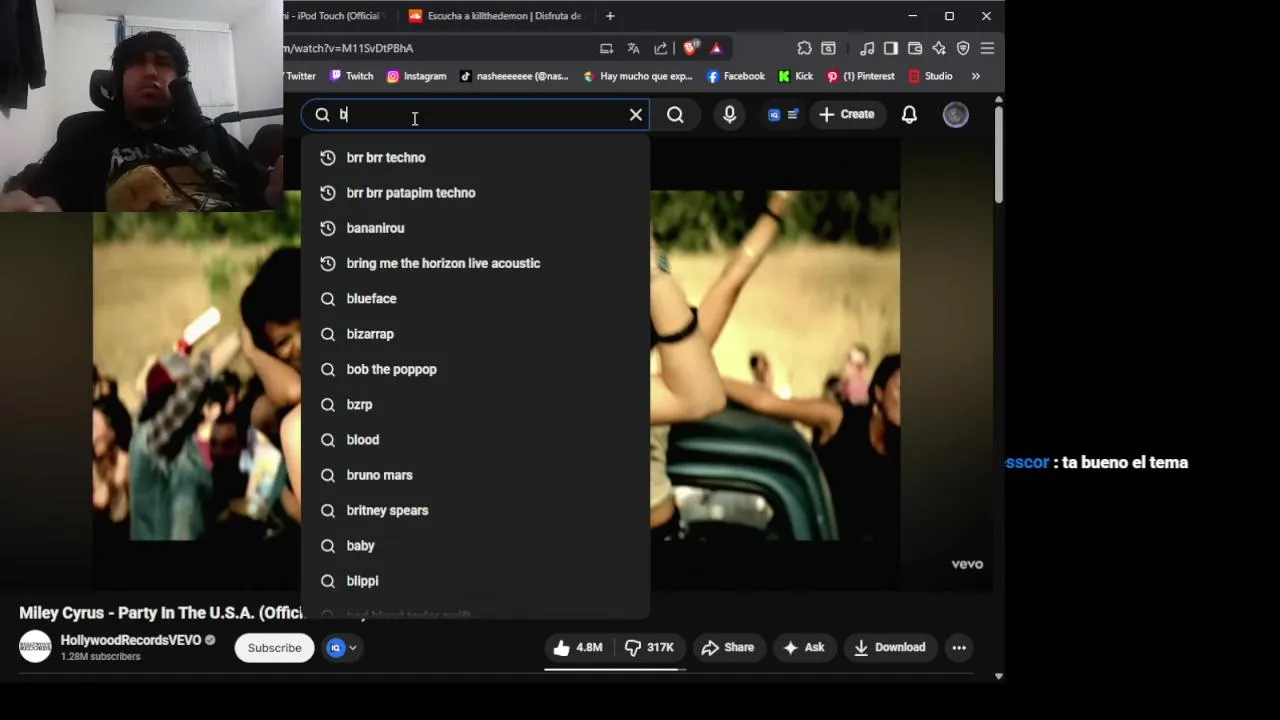The width and height of the screenshot is (1280, 720).
Task: Clear the YouTube search box text
Action: point(636,115)
